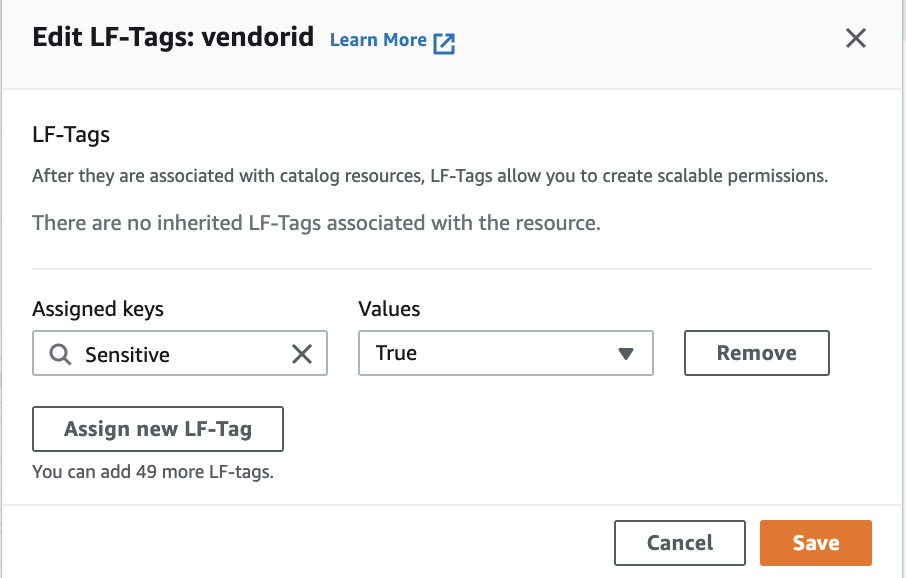Click the external link icon beside Learn More
Viewport: 906px width, 578px height.
(444, 42)
